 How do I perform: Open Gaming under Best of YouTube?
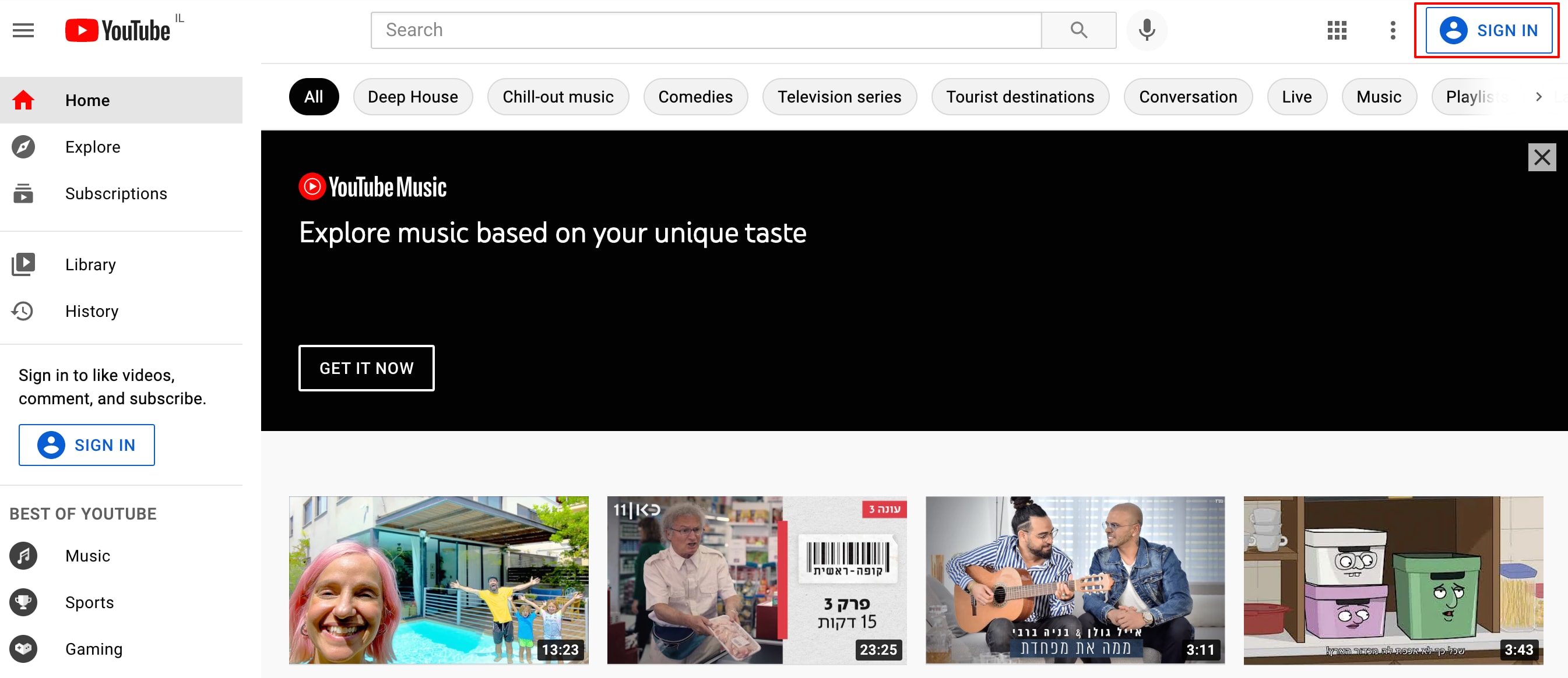(121, 649)
